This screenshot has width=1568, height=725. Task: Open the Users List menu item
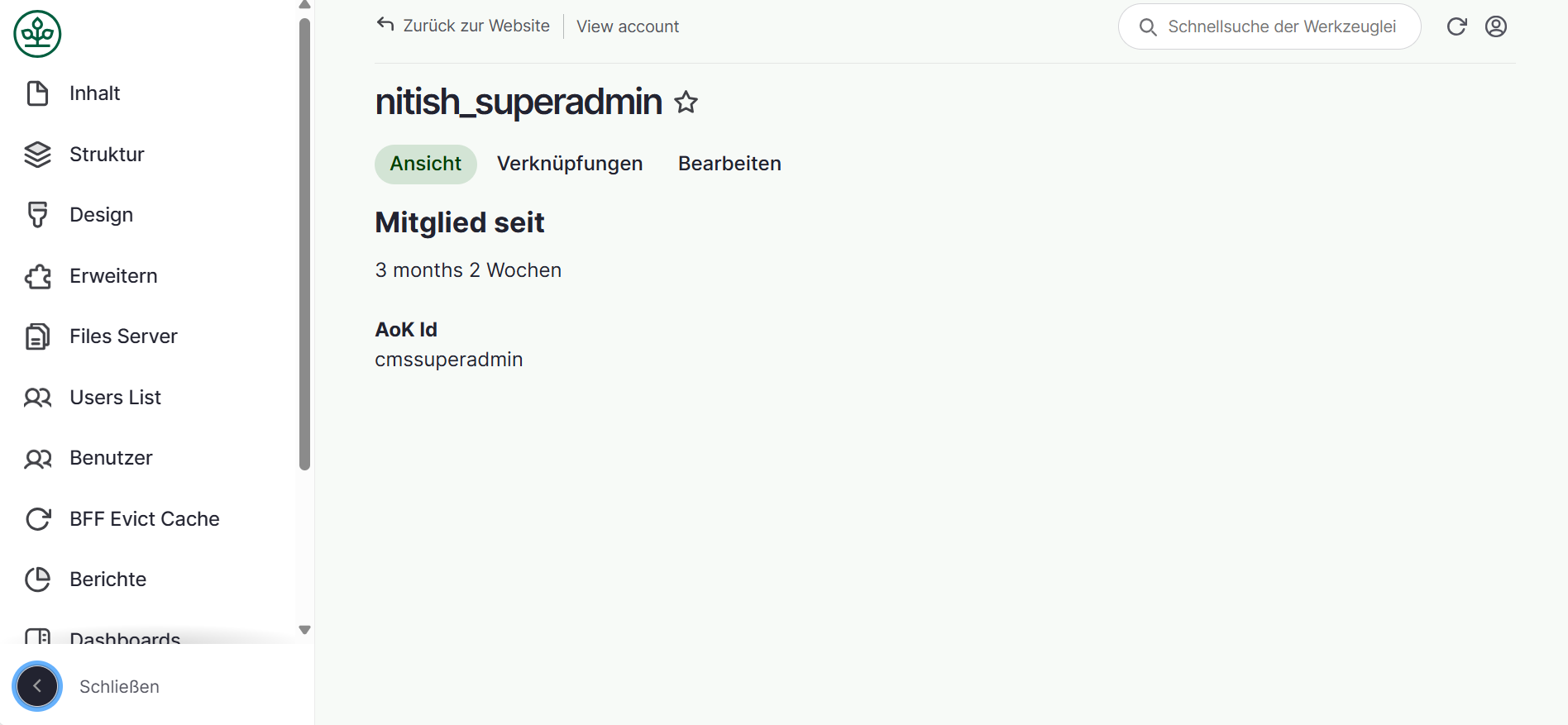coord(115,398)
